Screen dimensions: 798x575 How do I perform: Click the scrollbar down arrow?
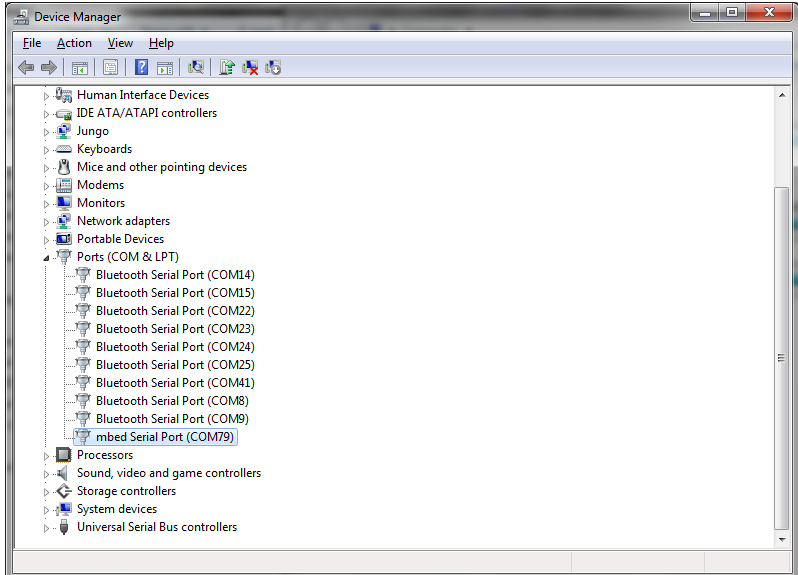point(781,540)
